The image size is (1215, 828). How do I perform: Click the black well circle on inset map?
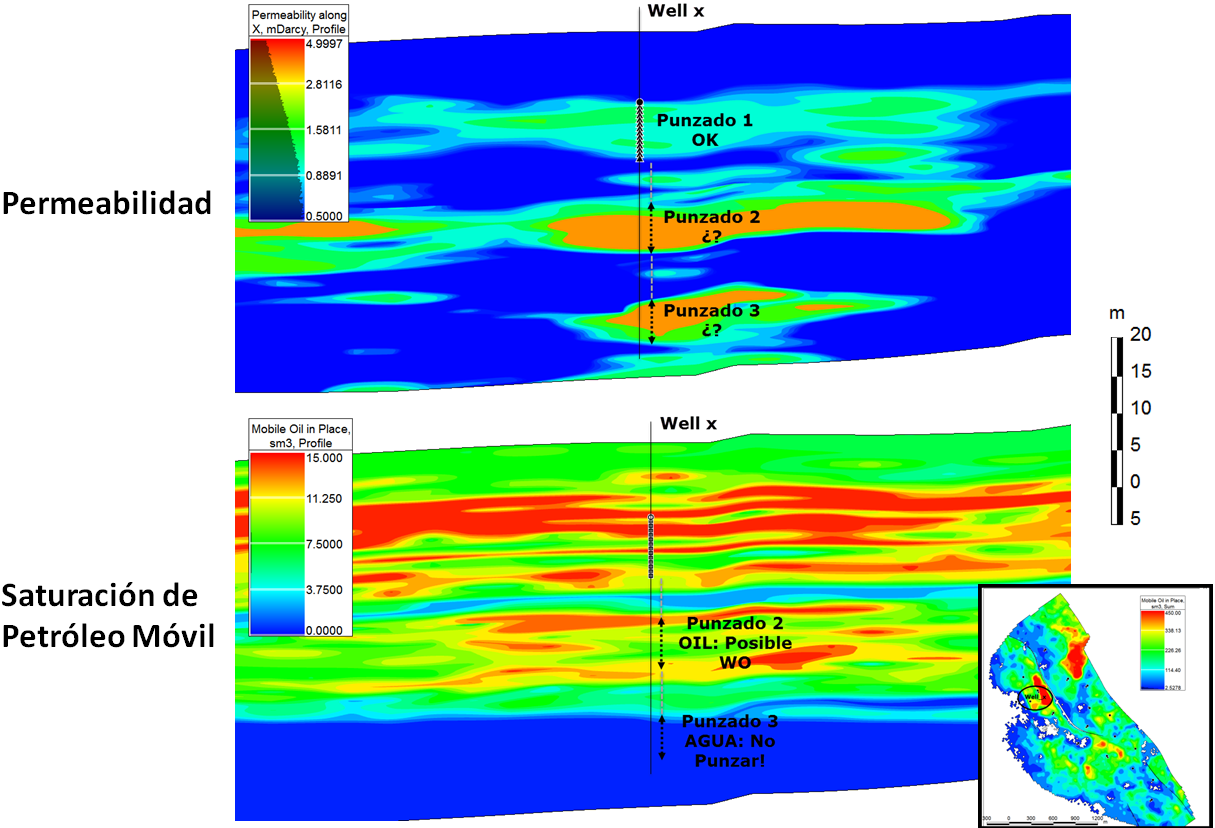click(x=1036, y=696)
